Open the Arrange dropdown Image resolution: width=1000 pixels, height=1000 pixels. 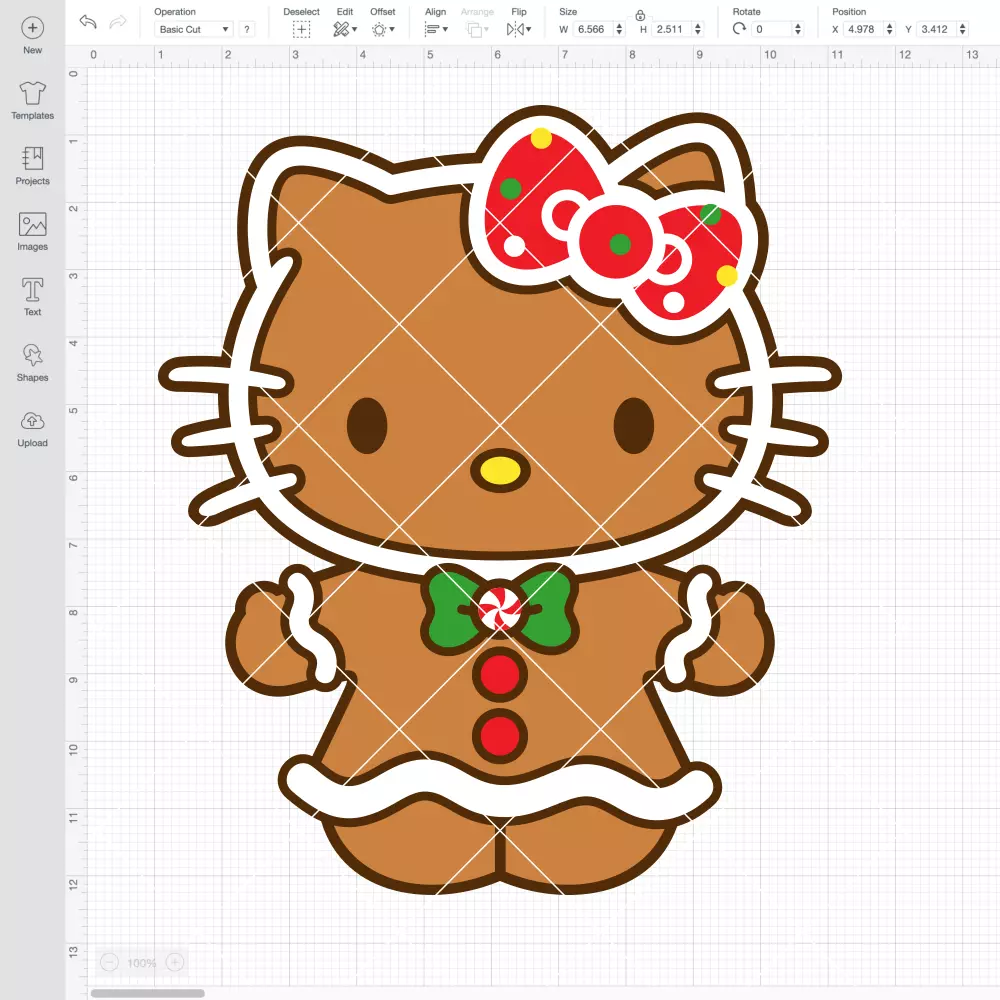click(x=477, y=29)
